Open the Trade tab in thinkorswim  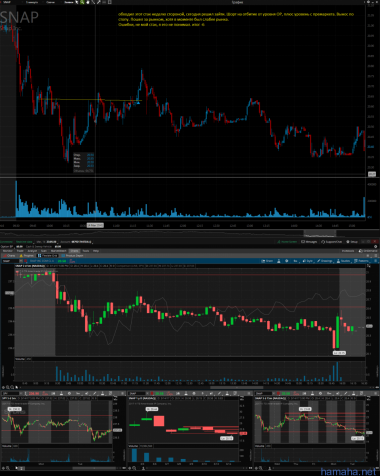[20, 251]
